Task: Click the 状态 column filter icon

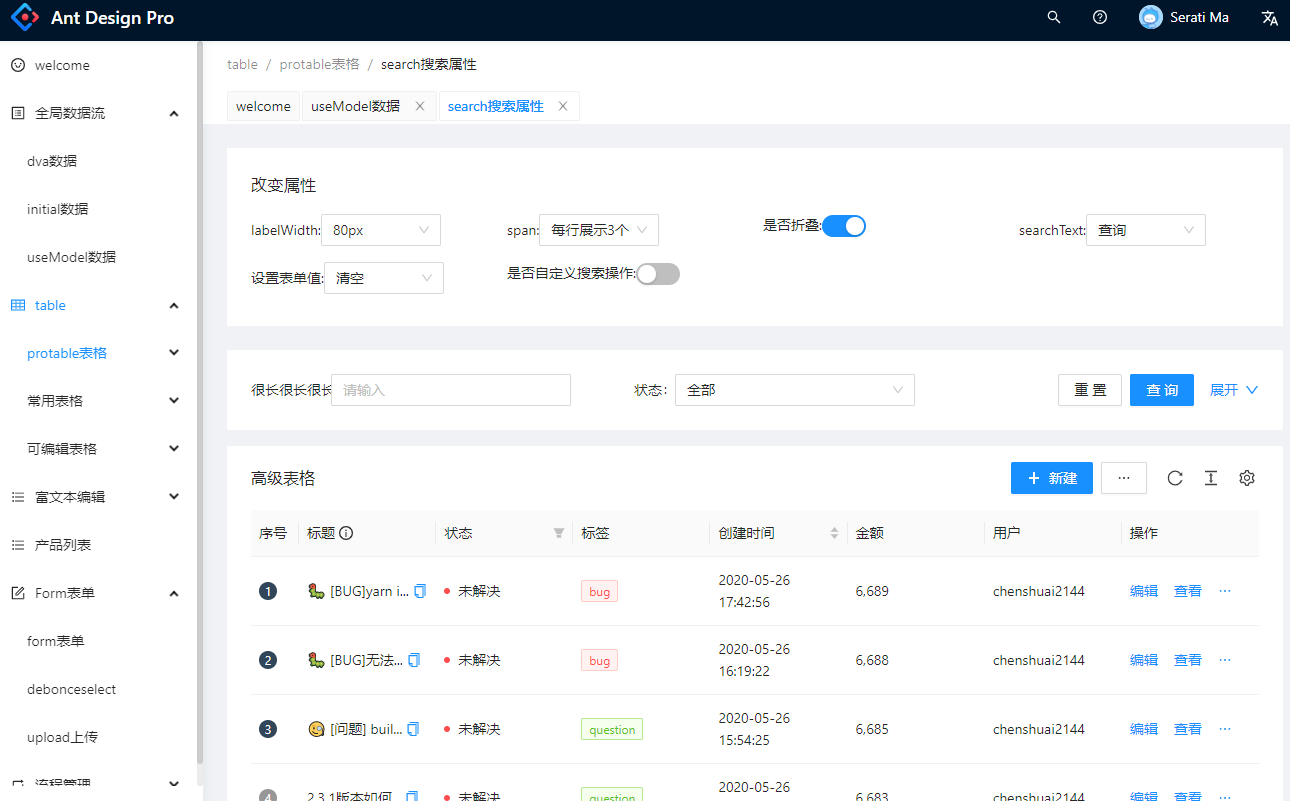Action: click(x=559, y=534)
